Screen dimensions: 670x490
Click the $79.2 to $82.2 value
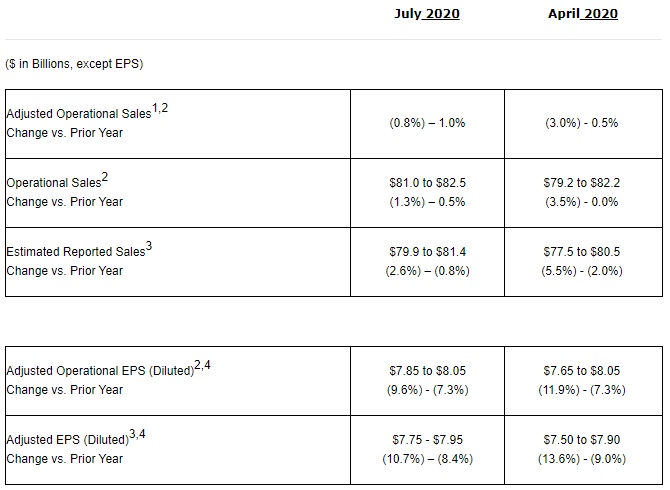pos(582,184)
